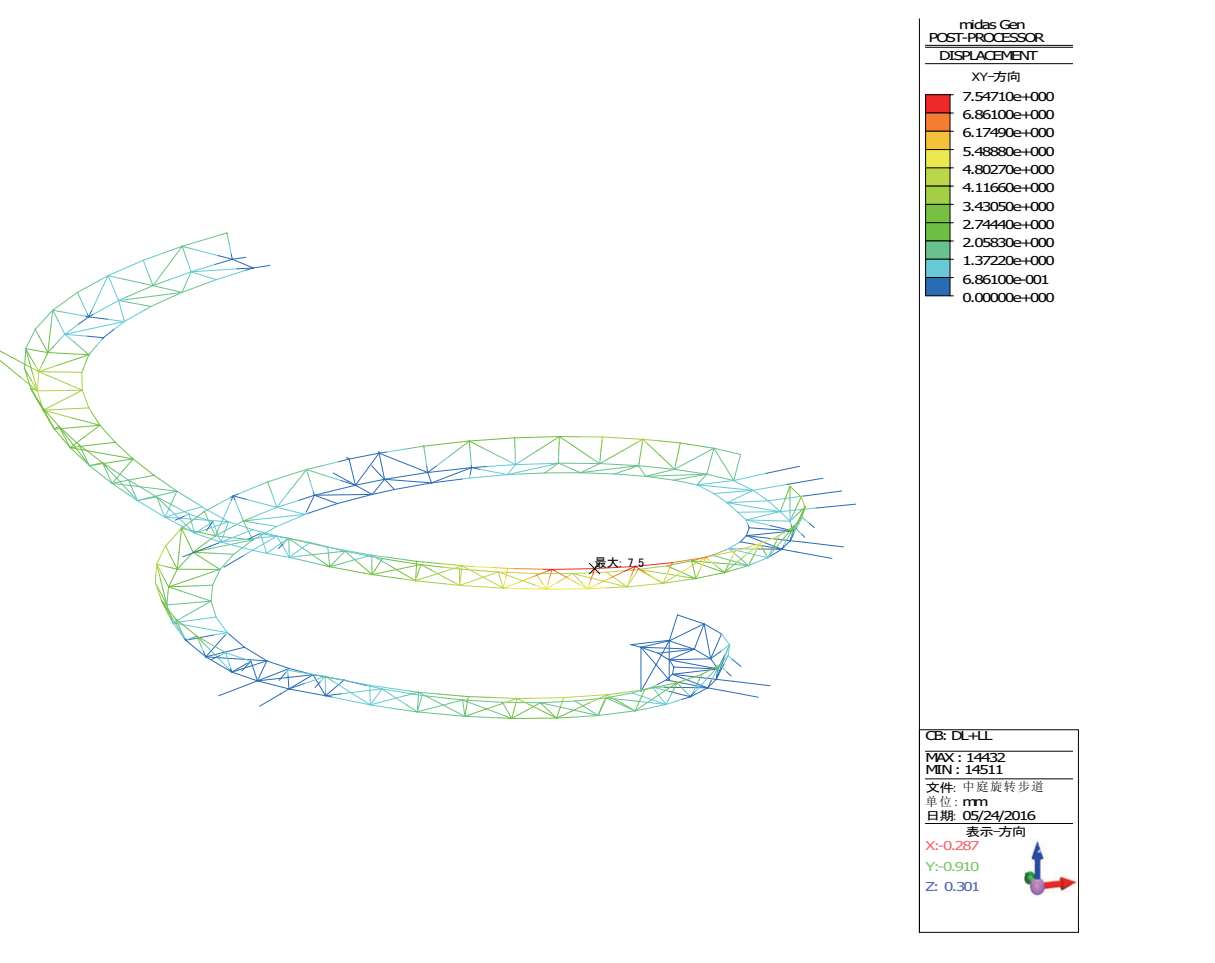Click the 'midas Gen' title text

991,25
